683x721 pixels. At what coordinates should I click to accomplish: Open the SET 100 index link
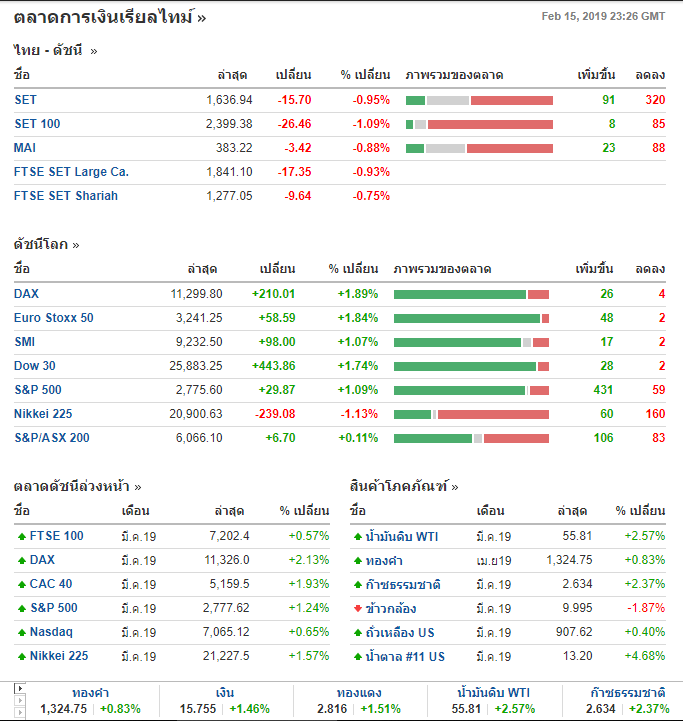click(37, 124)
